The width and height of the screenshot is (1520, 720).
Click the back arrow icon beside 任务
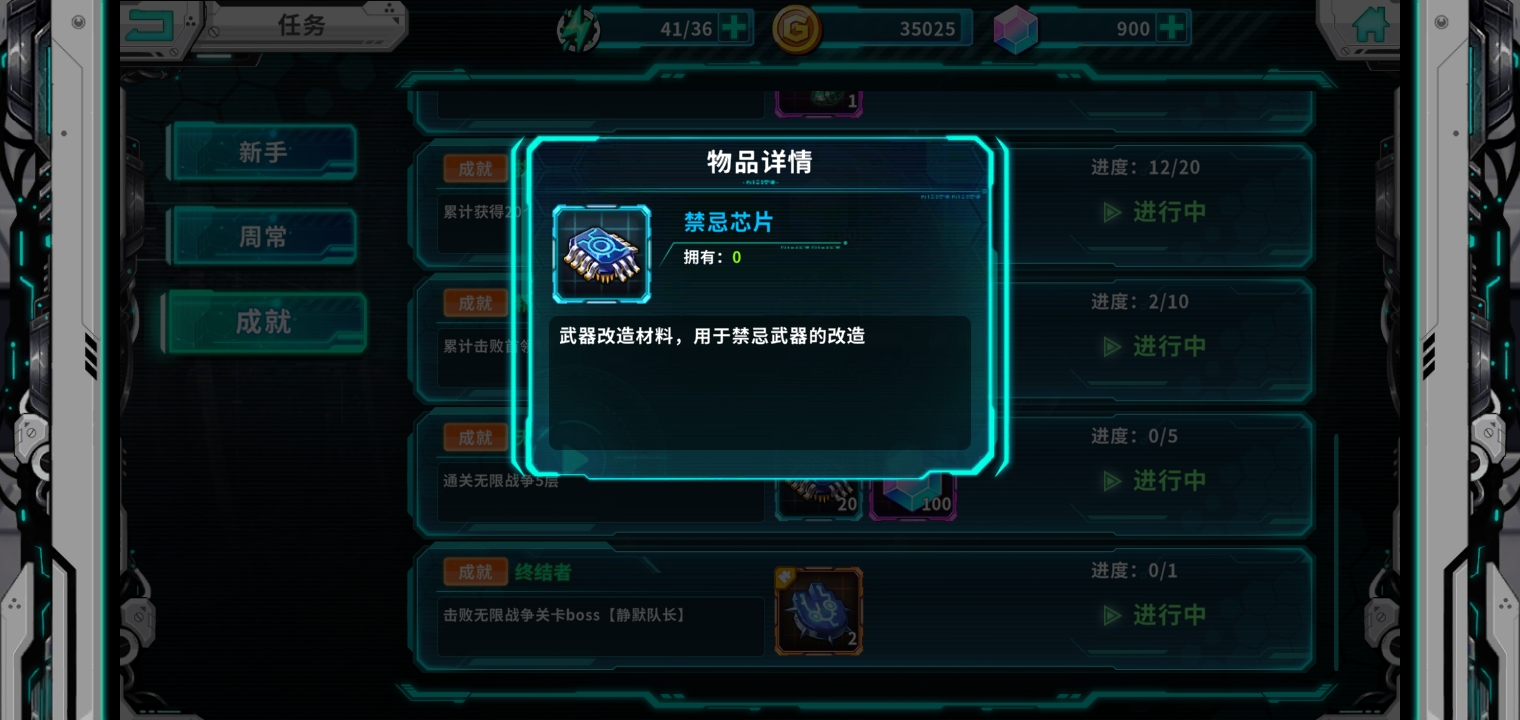point(151,24)
